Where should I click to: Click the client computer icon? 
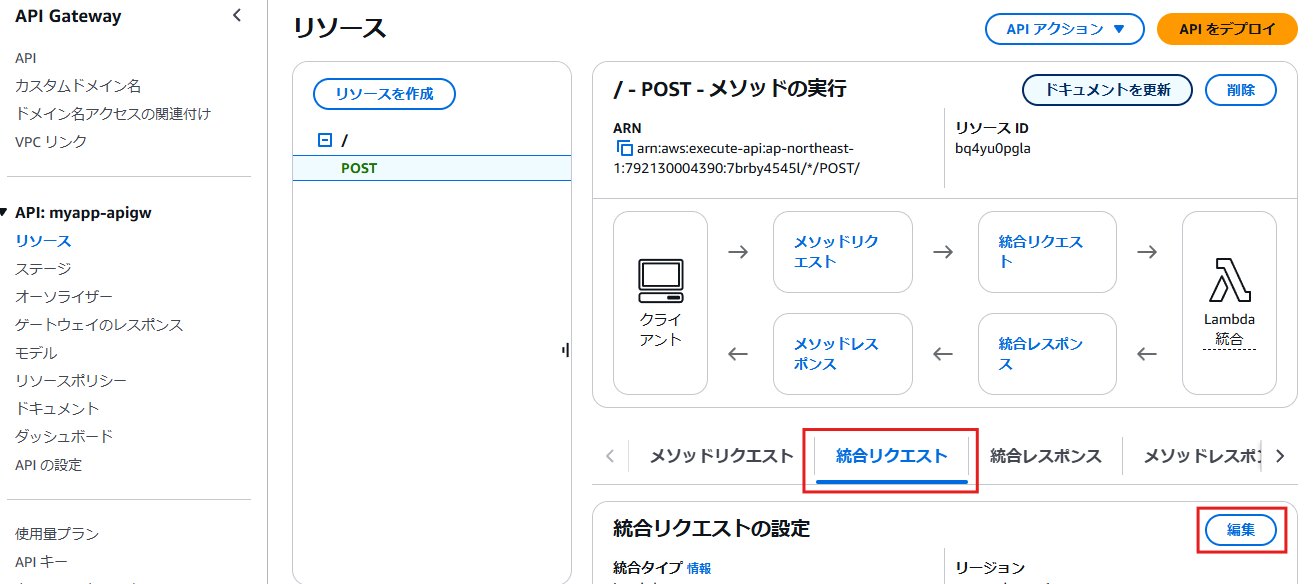pyautogui.click(x=660, y=281)
